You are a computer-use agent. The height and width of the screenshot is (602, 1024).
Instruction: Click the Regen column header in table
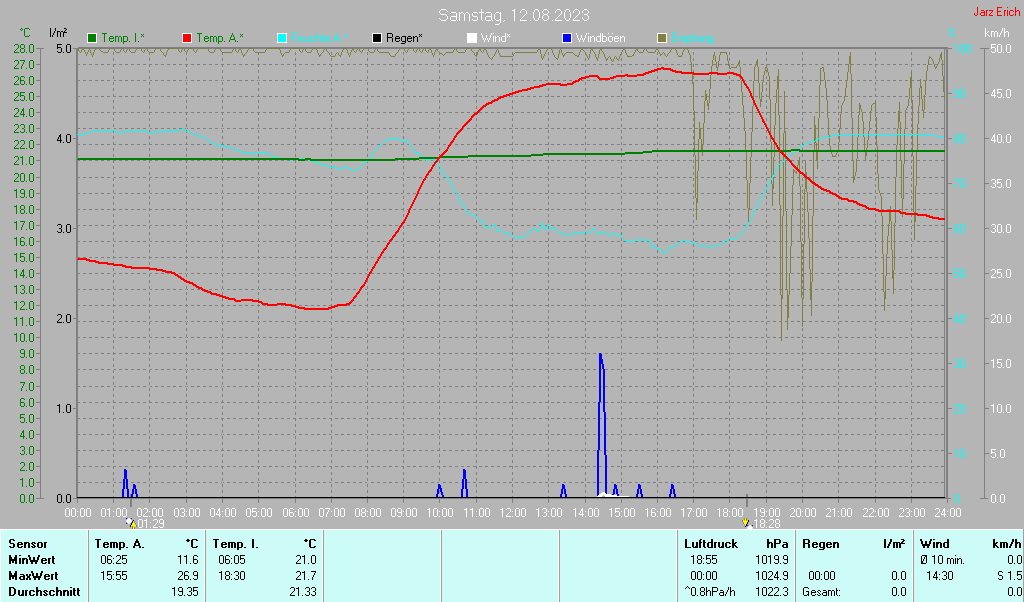[x=821, y=544]
